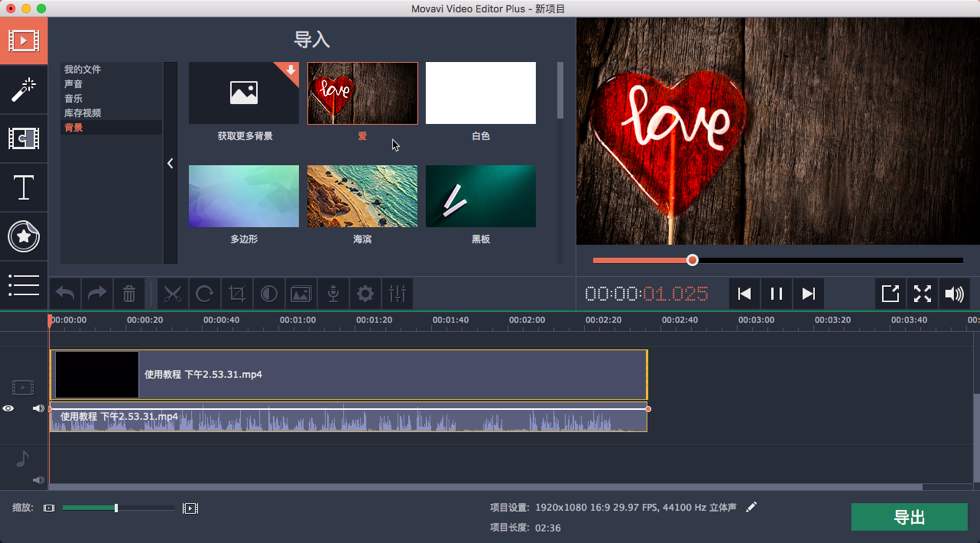Click the preview progress slider handle
This screenshot has height=543, width=980.
(692, 260)
